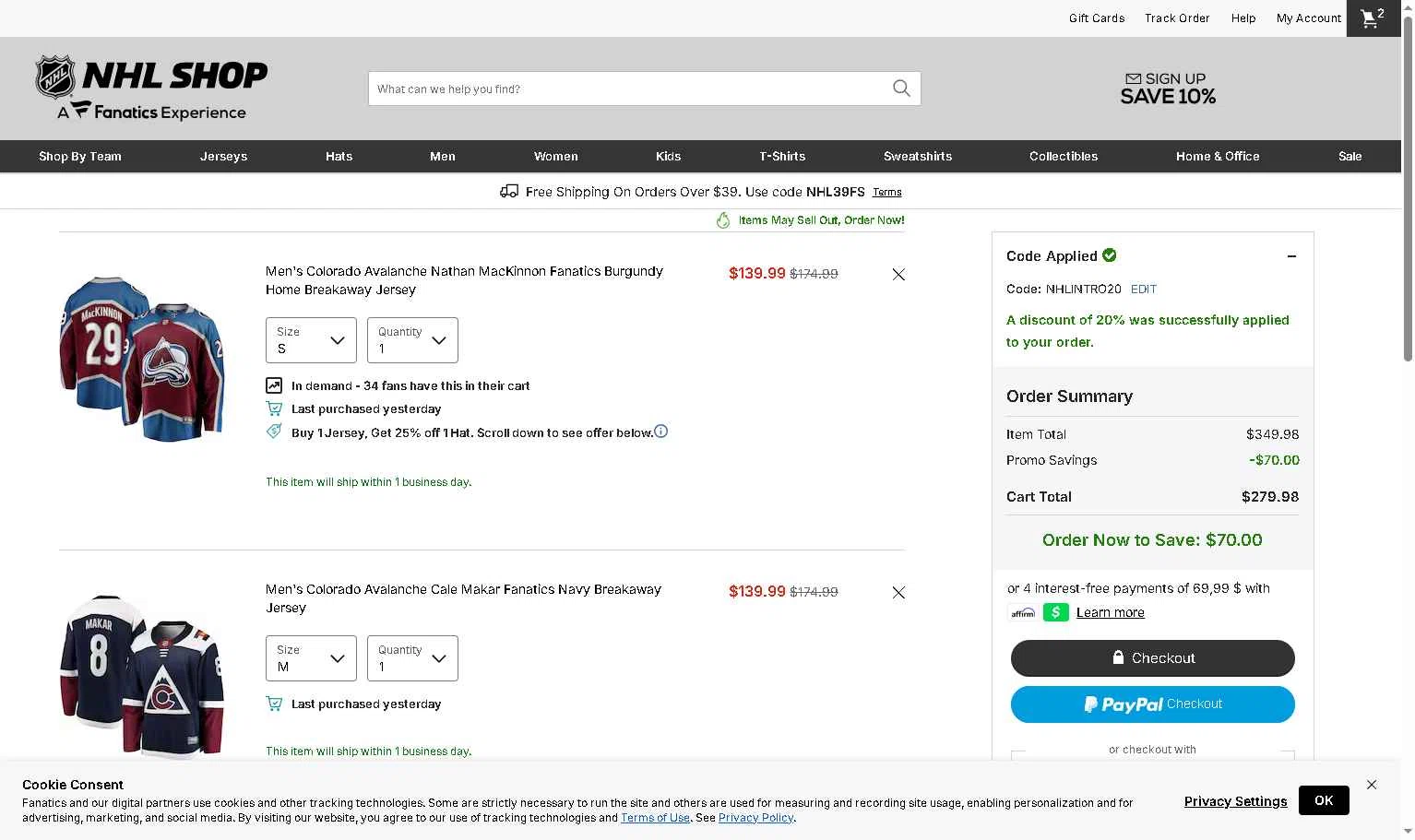Click the Track Order link
The width and height of the screenshot is (1415, 840).
tap(1177, 18)
